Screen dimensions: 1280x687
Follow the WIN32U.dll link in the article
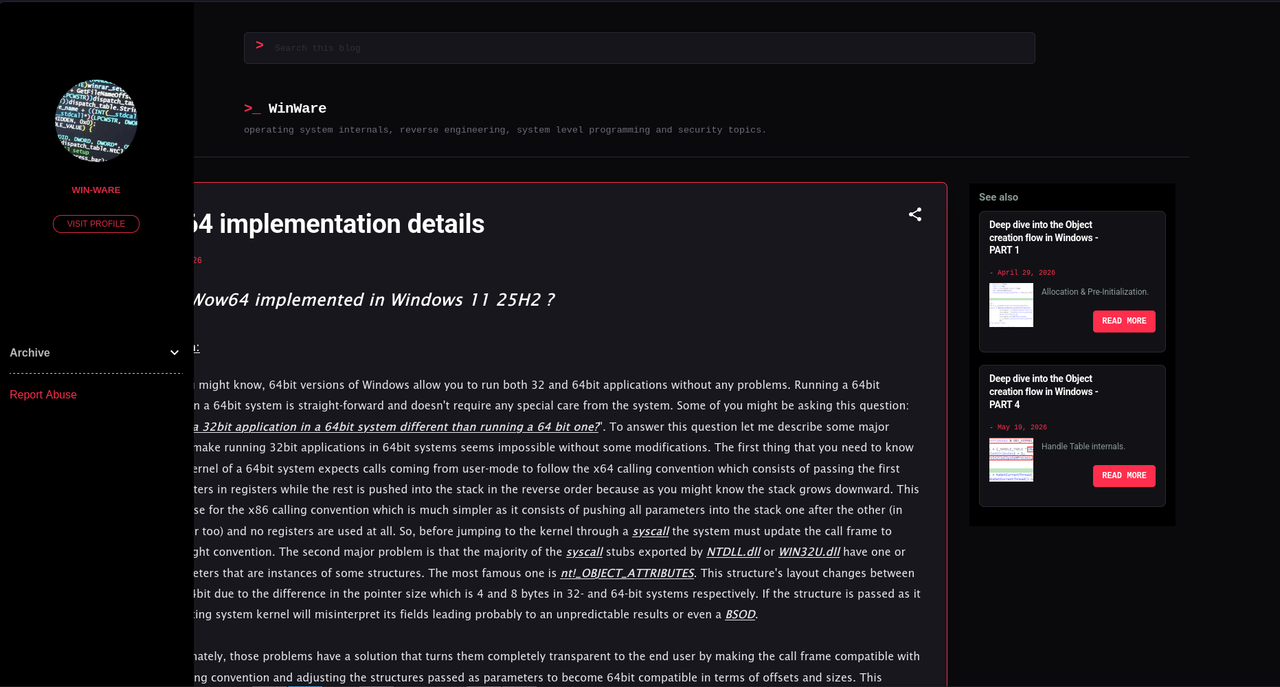point(811,552)
